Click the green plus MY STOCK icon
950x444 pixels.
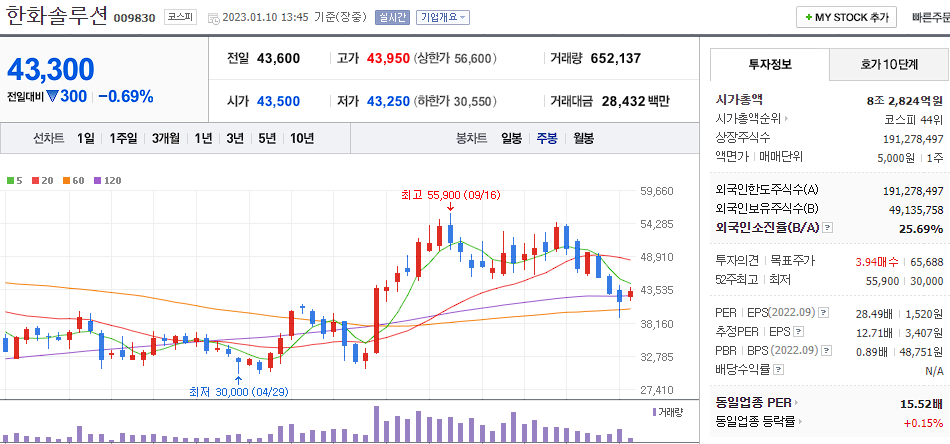coord(808,18)
